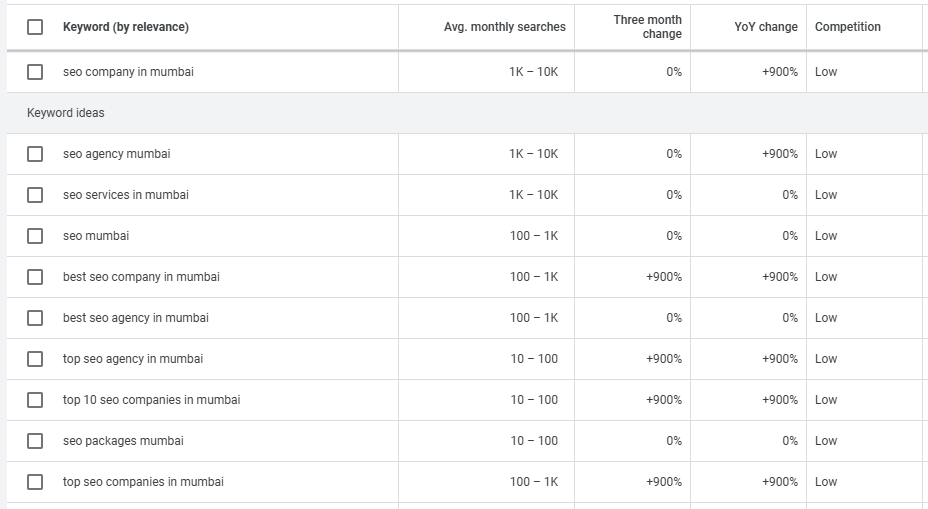Select checkbox for seo company in mumbai
The image size is (928, 509).
35,72
